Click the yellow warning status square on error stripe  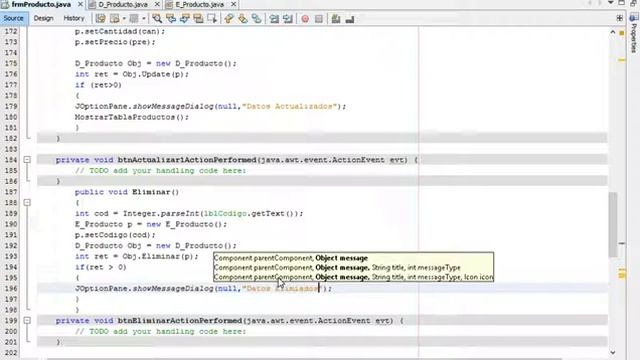622,33
